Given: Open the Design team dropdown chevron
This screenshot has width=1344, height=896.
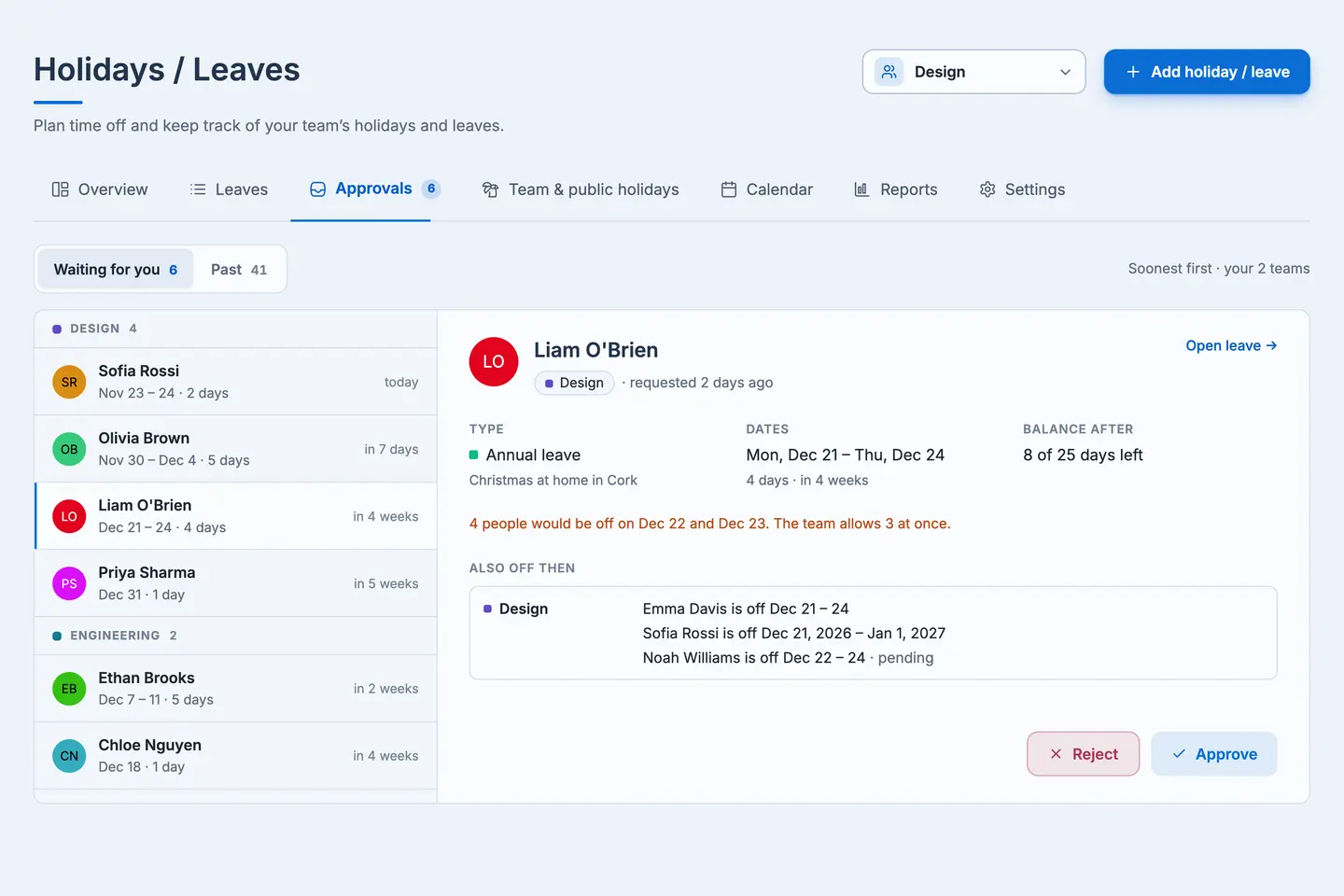Looking at the screenshot, I should pos(1065,72).
